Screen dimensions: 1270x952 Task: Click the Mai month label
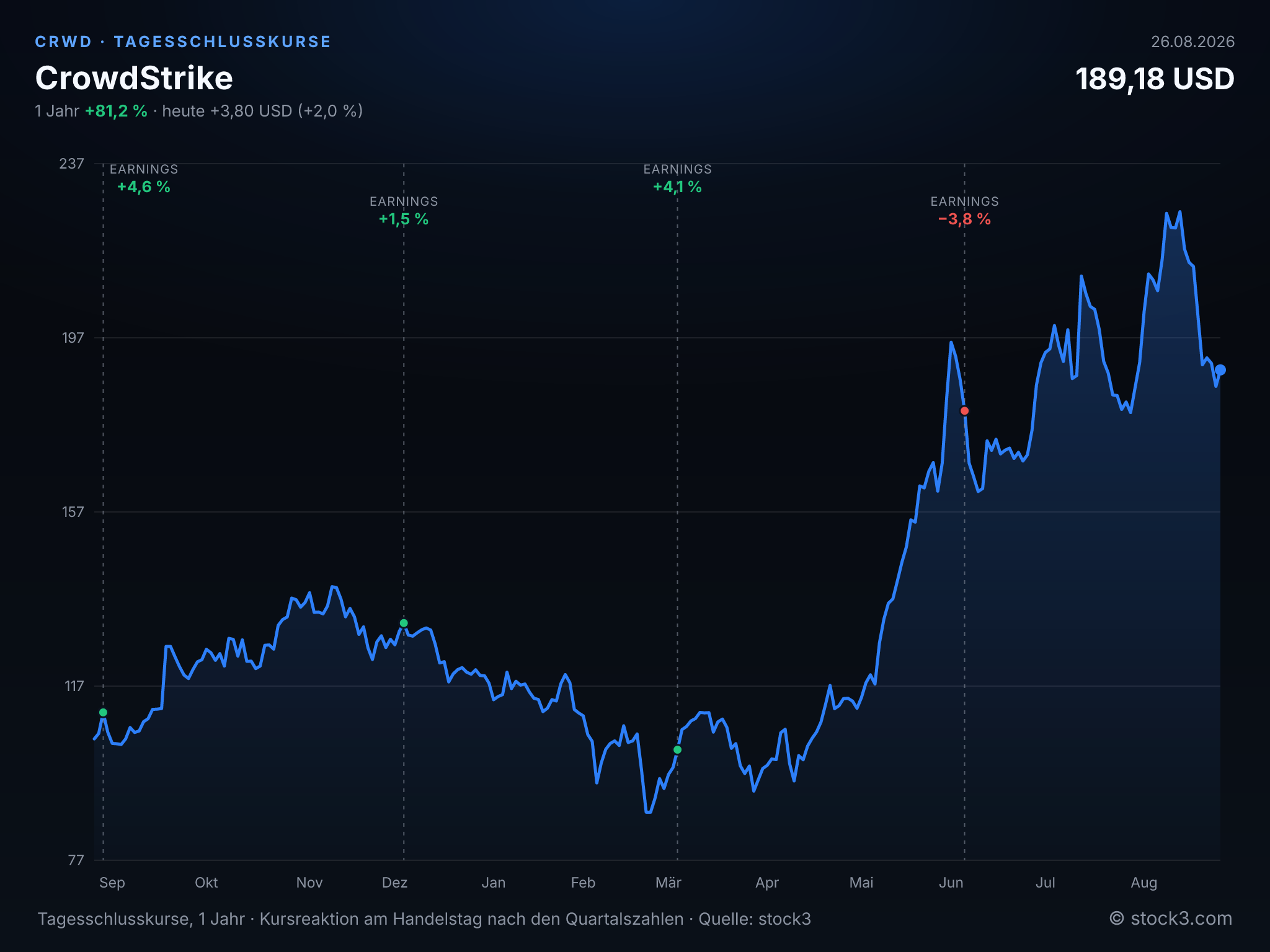(x=861, y=883)
